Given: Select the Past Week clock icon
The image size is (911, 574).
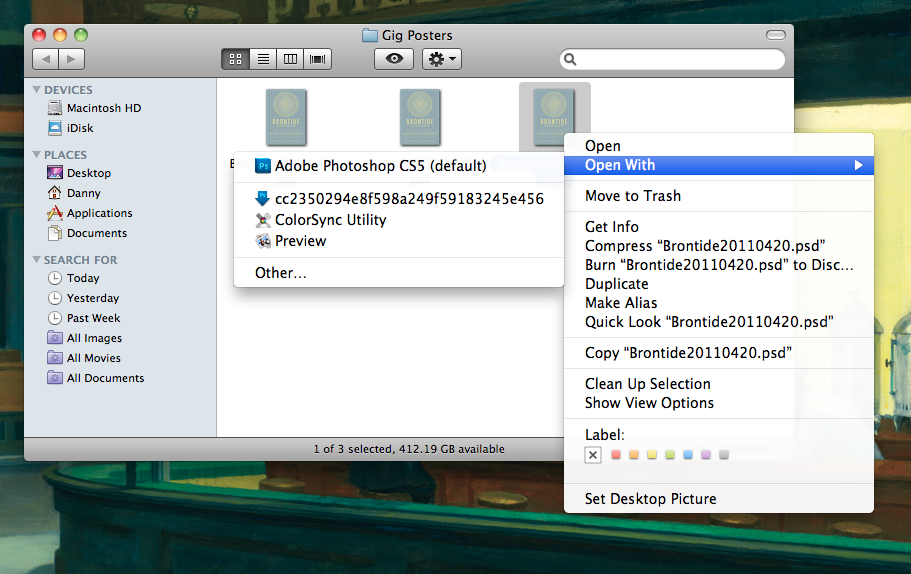Looking at the screenshot, I should click(x=55, y=318).
